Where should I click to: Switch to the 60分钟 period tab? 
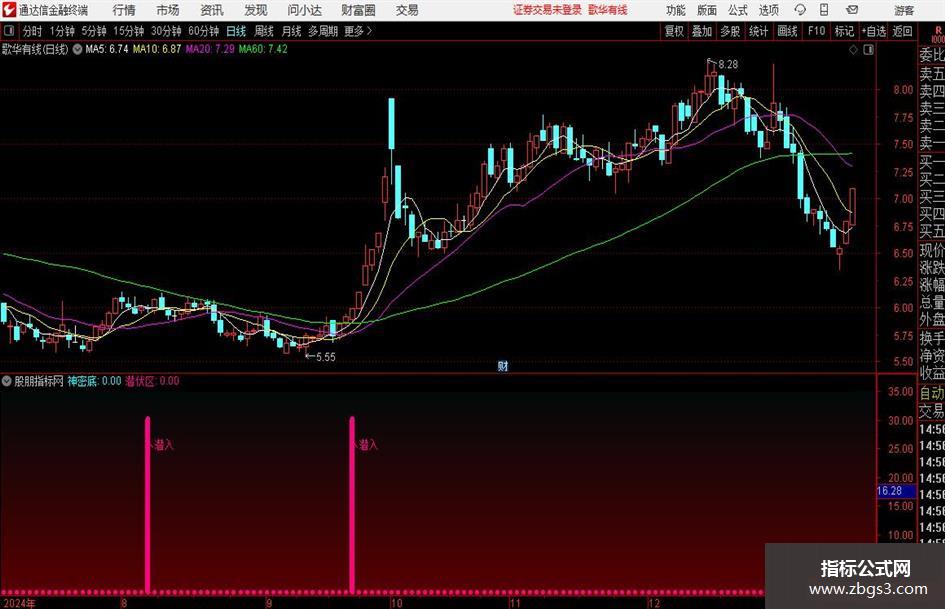pos(204,31)
